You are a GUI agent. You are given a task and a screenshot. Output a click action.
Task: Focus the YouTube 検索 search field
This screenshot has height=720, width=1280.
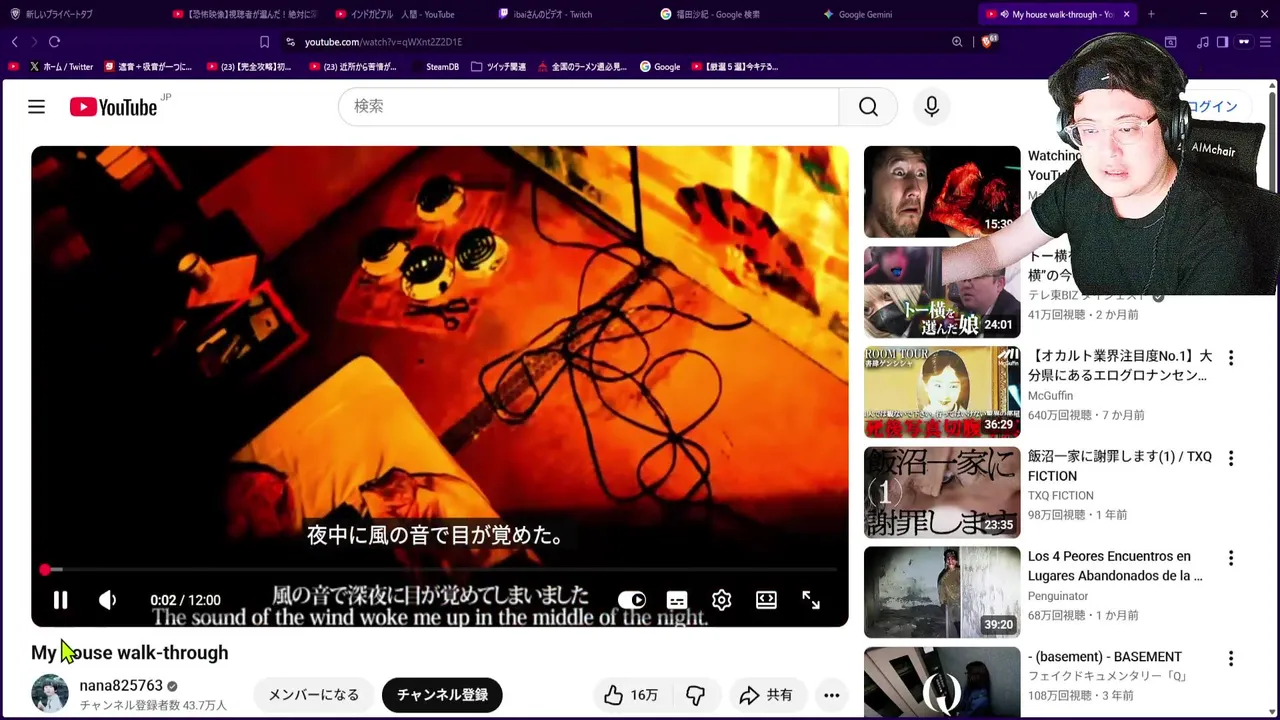[x=589, y=107]
